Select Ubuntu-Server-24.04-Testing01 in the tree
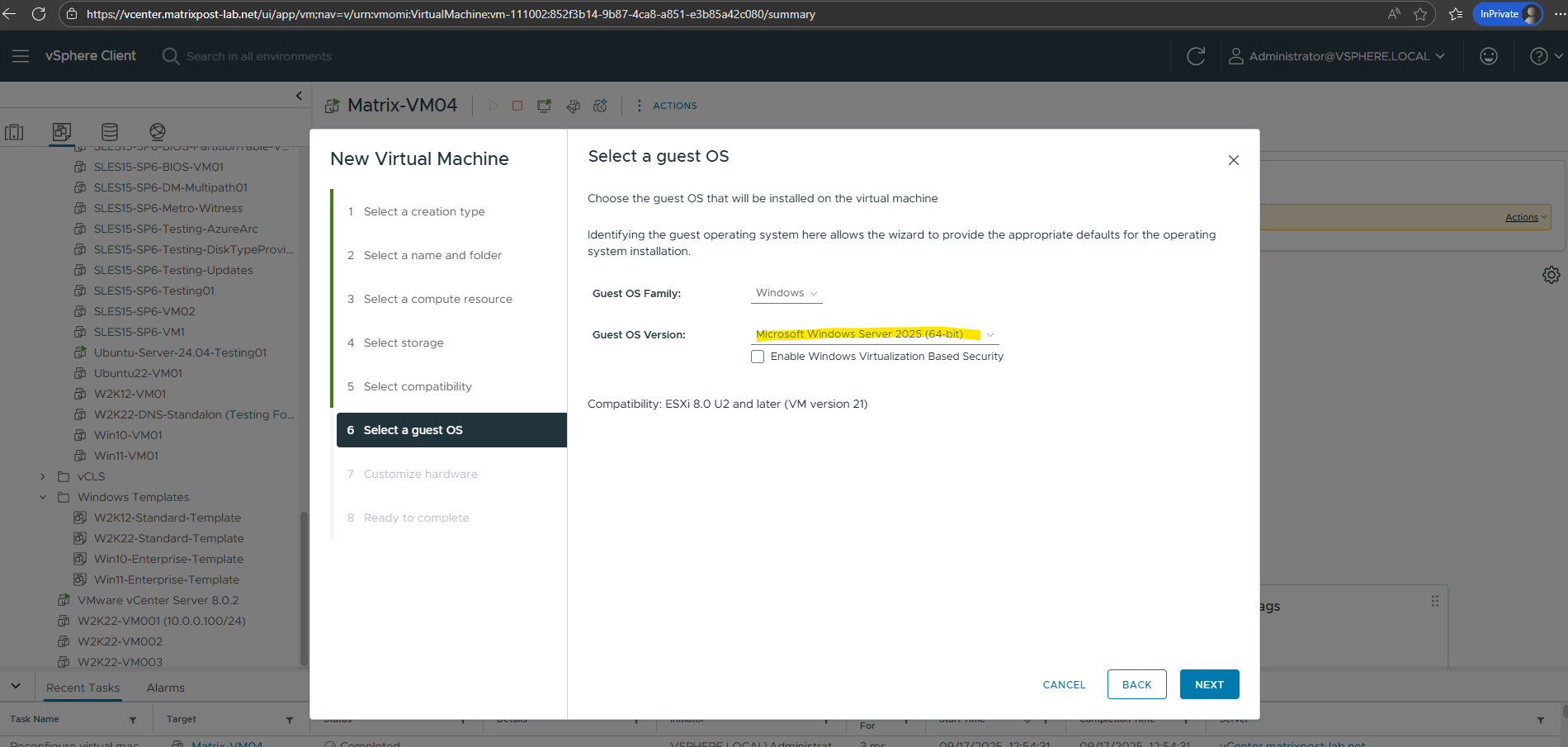Screen dimensions: 1568x747 (x=180, y=352)
